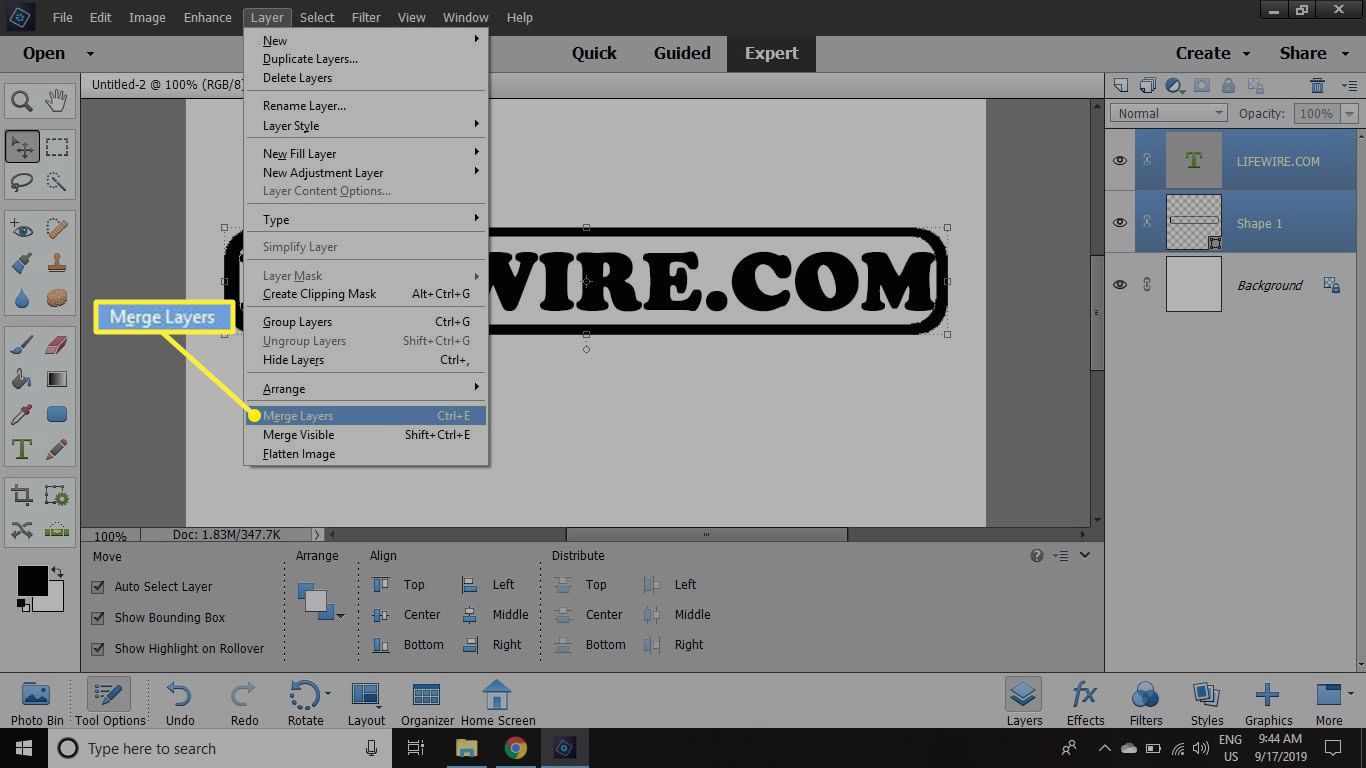Select the Lasso tool
1366x768 pixels.
[22, 182]
